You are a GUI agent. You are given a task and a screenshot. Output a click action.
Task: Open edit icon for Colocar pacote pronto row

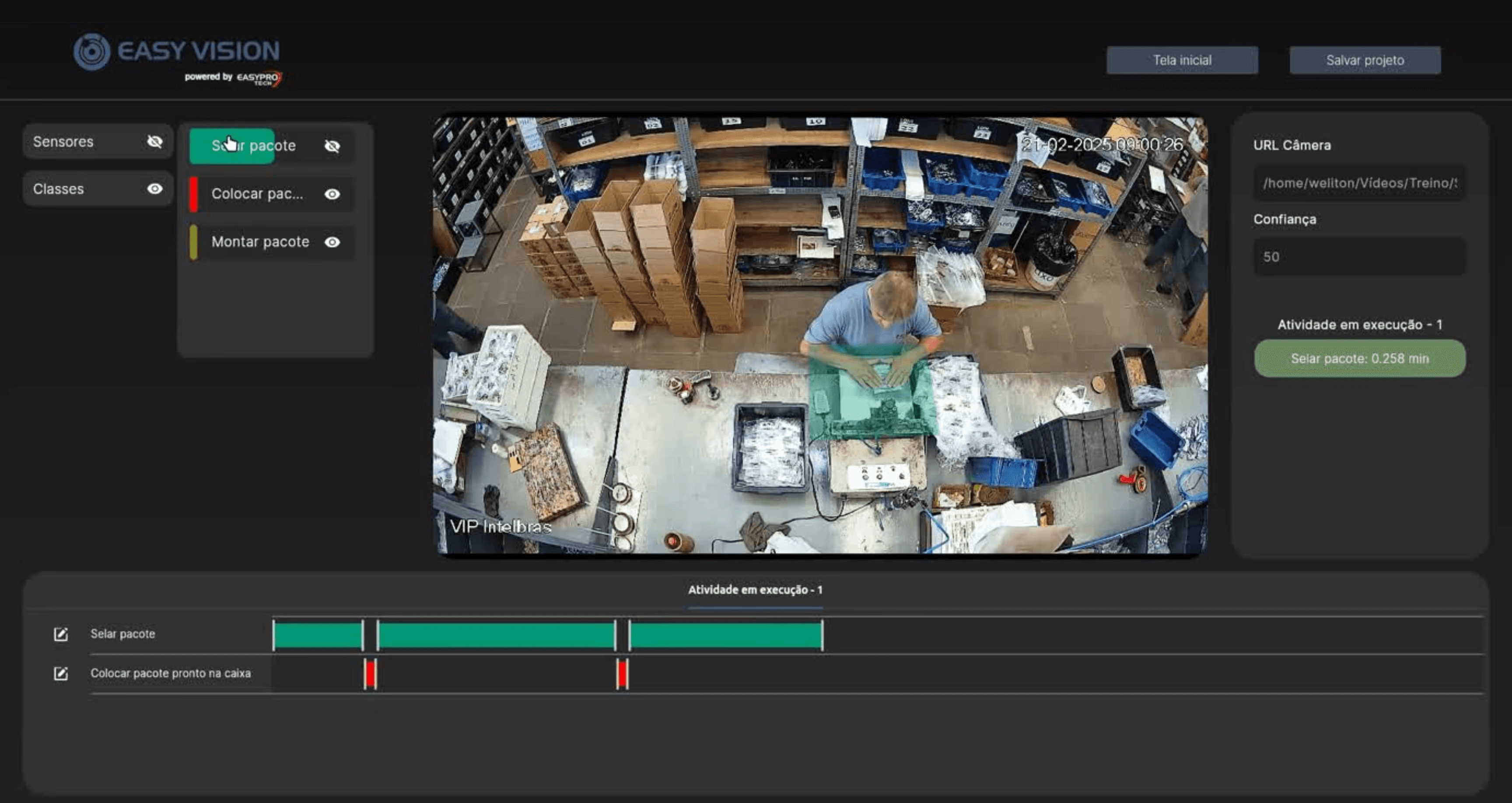(x=60, y=673)
